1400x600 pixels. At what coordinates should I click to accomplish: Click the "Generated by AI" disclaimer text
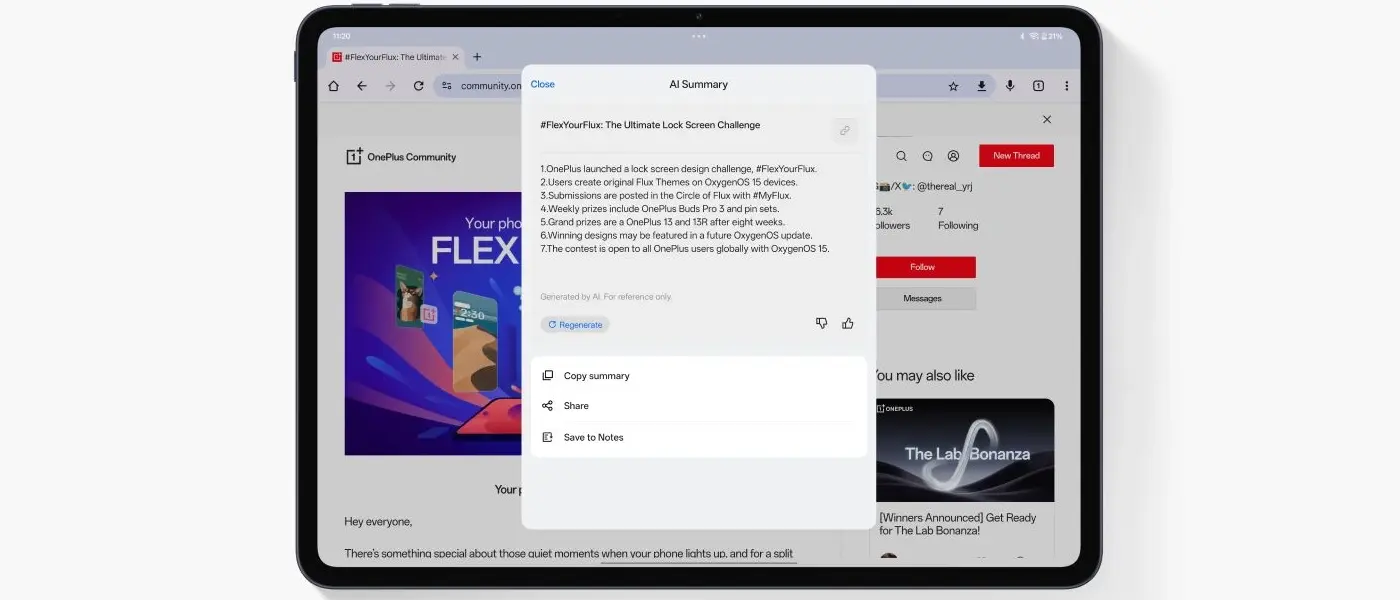click(x=606, y=297)
